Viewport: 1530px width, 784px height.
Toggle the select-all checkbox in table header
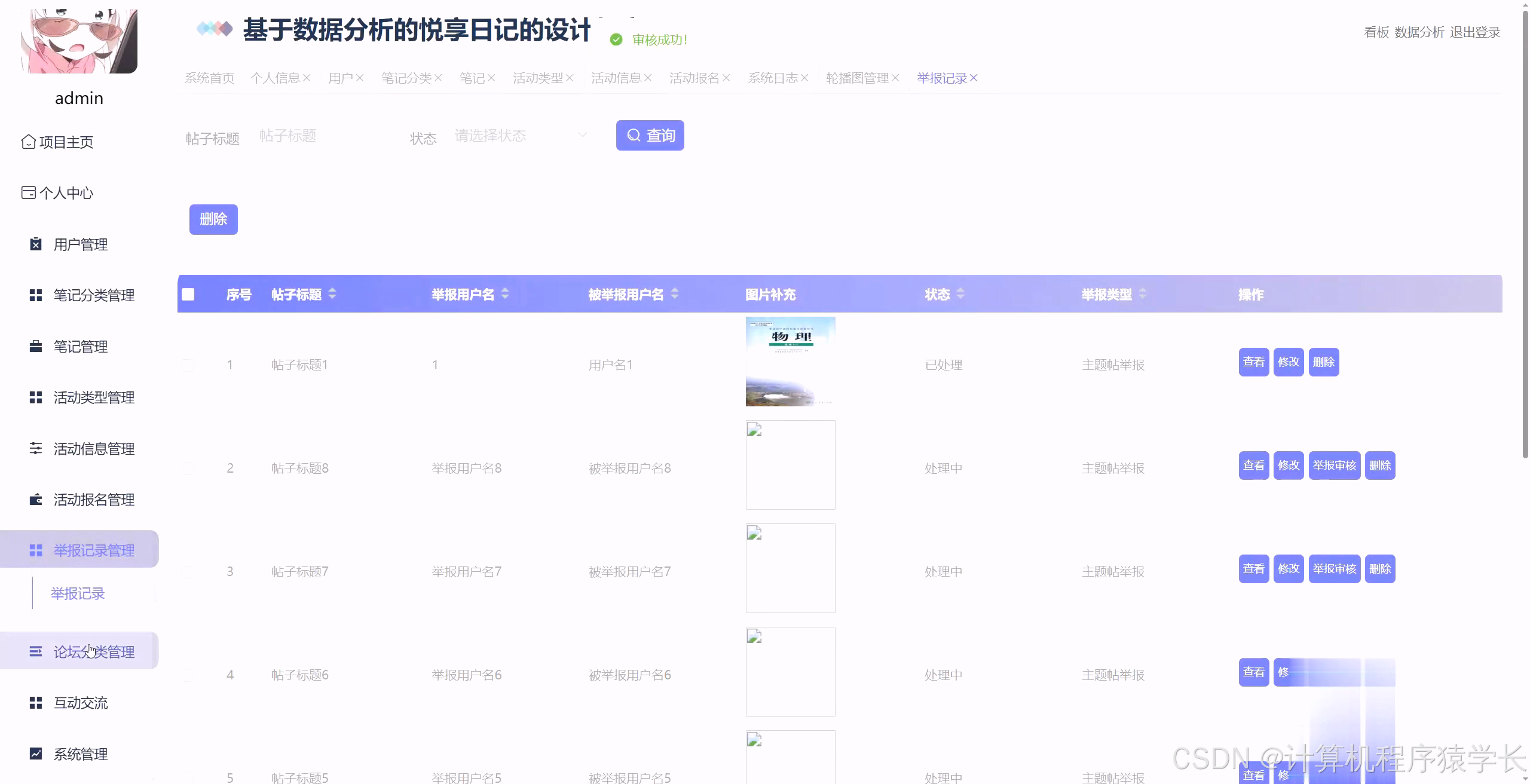(x=188, y=294)
